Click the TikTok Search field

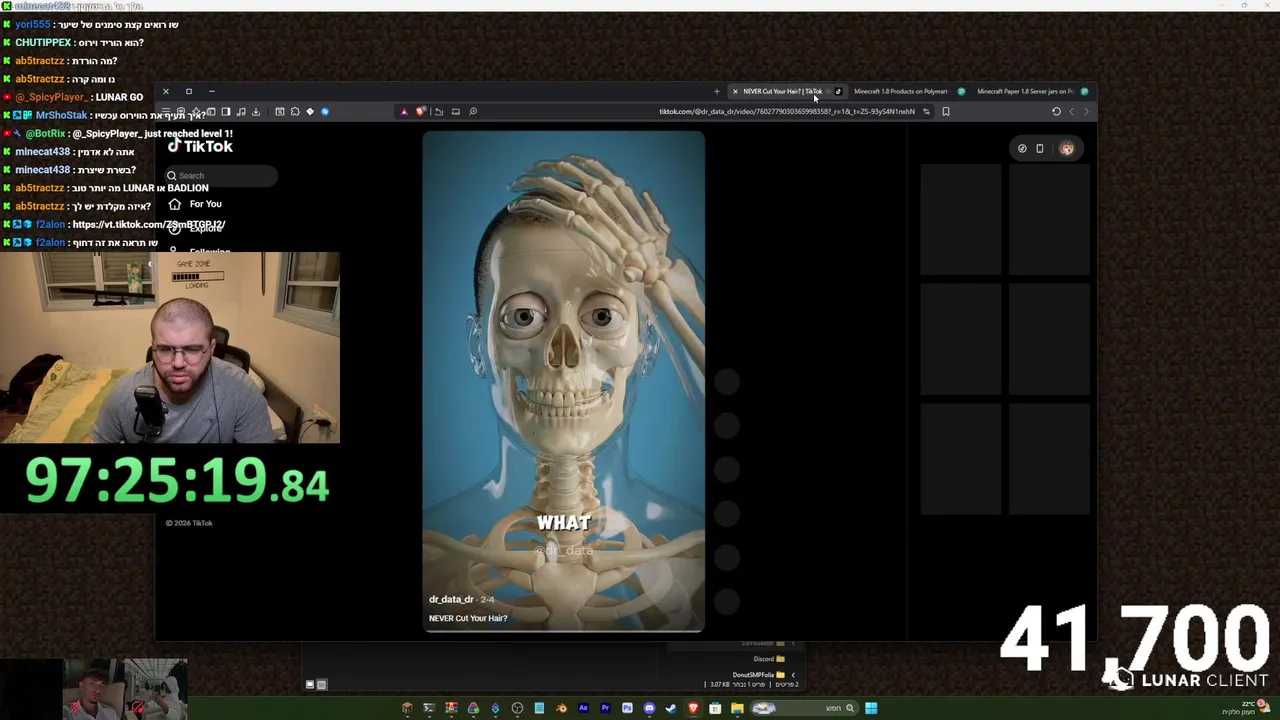pyautogui.click(x=221, y=175)
